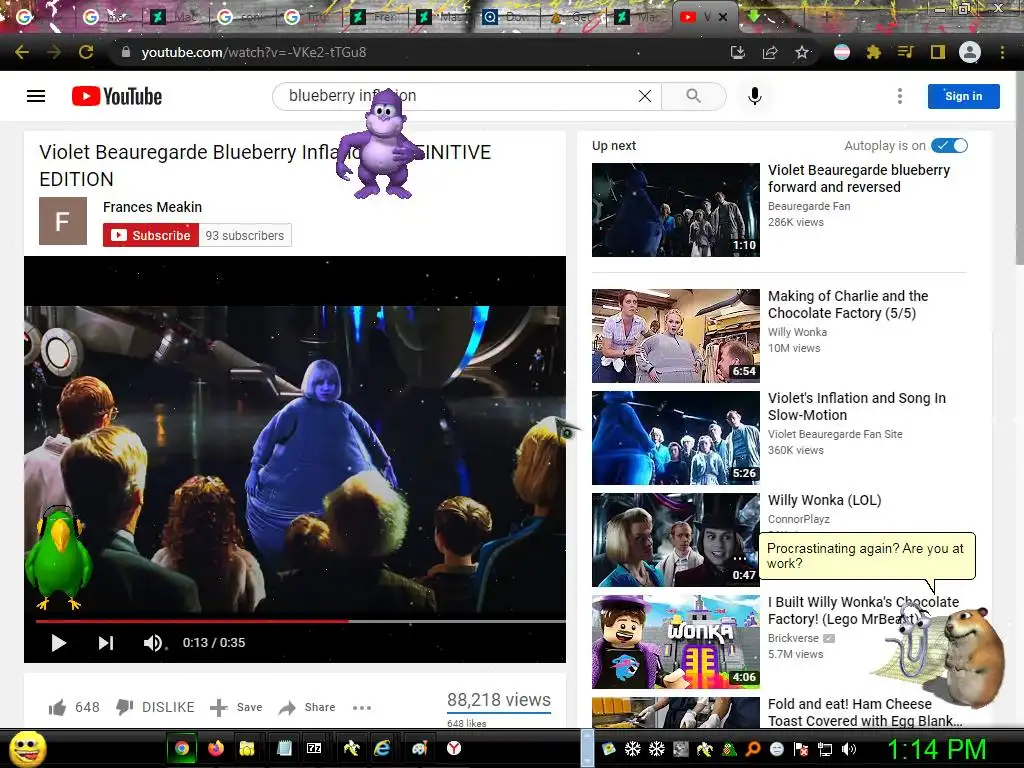Open more actions ellipsis below video
The image size is (1024, 768).
coord(362,707)
